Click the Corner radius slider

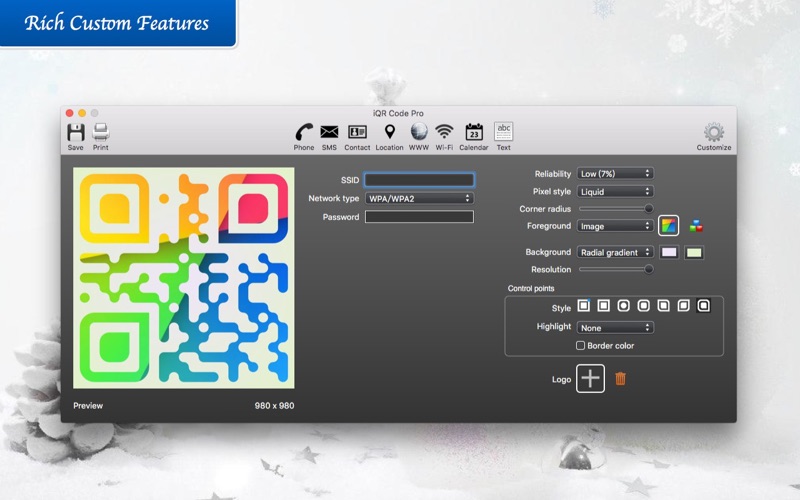coord(616,208)
